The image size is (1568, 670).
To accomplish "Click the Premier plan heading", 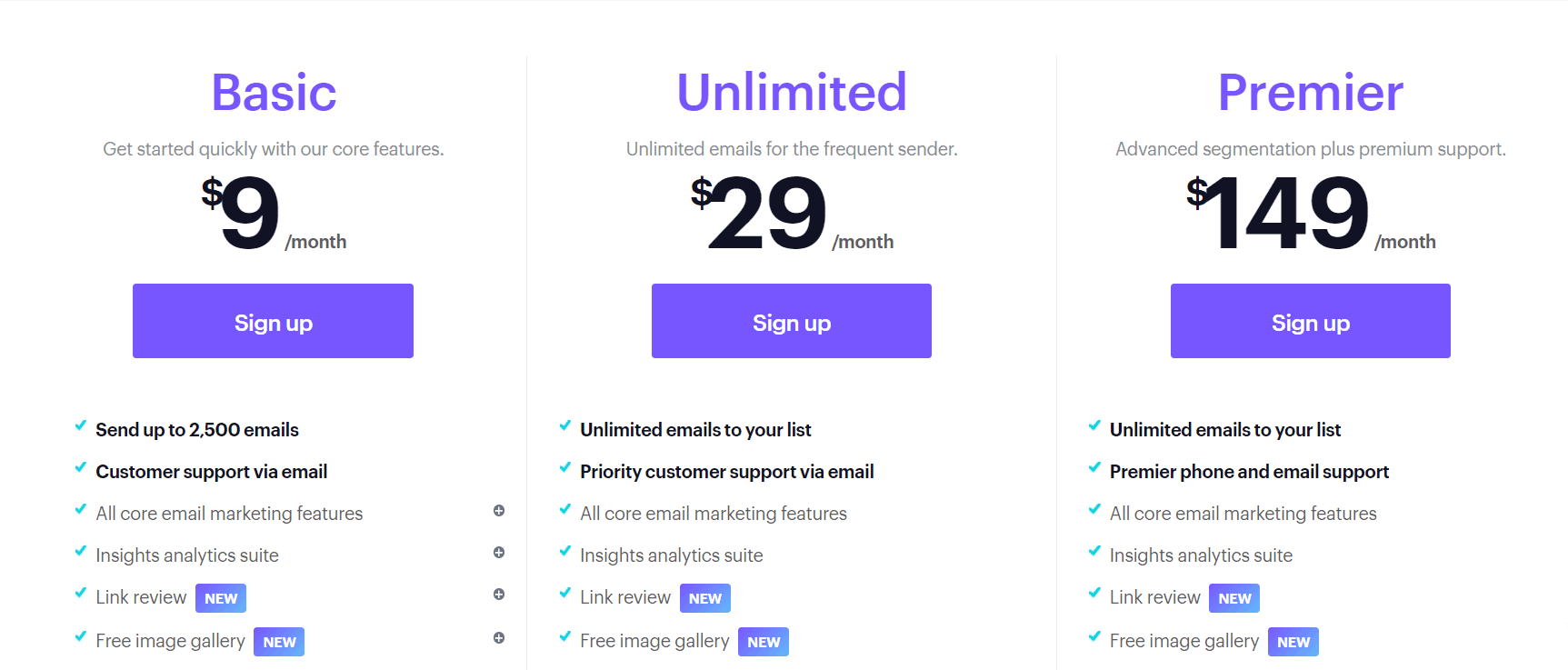I will [1310, 93].
